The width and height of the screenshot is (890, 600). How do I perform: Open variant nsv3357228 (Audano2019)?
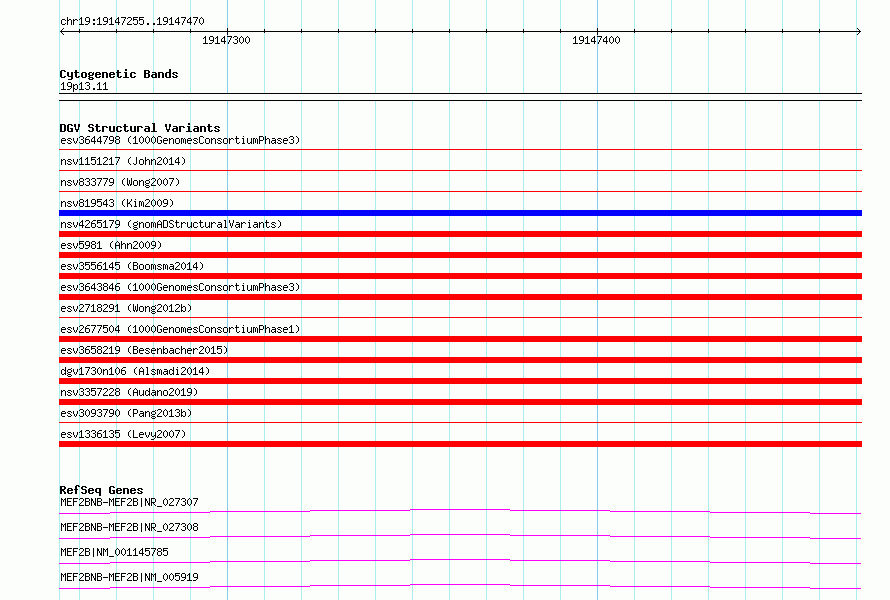[129, 392]
